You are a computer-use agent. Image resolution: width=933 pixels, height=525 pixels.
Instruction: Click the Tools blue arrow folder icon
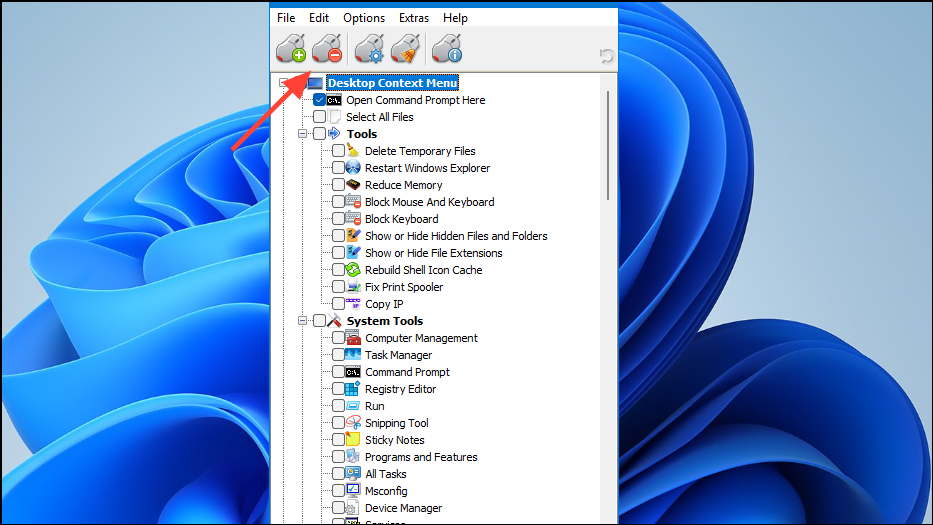tap(334, 133)
